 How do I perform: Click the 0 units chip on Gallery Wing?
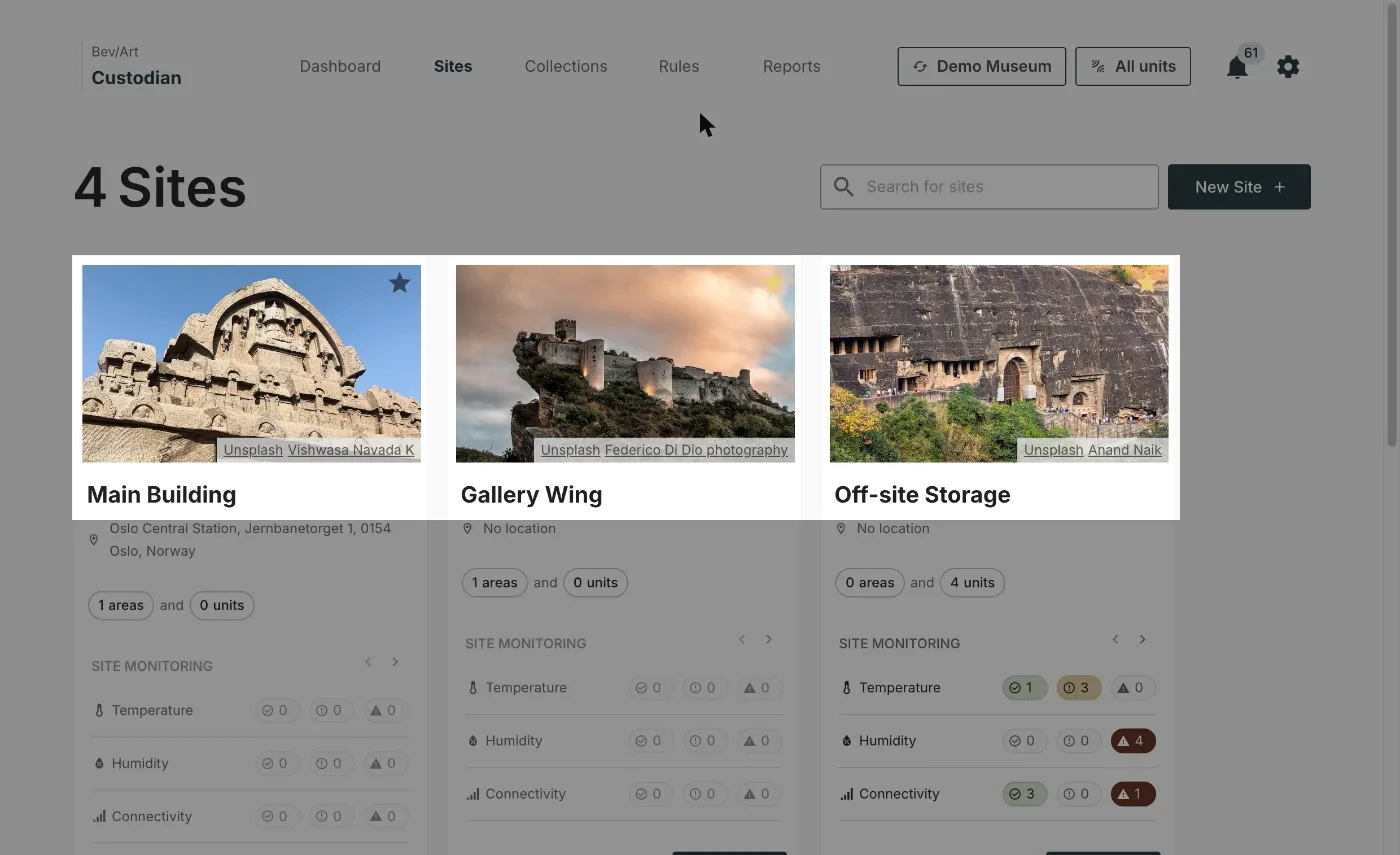pyautogui.click(x=596, y=582)
